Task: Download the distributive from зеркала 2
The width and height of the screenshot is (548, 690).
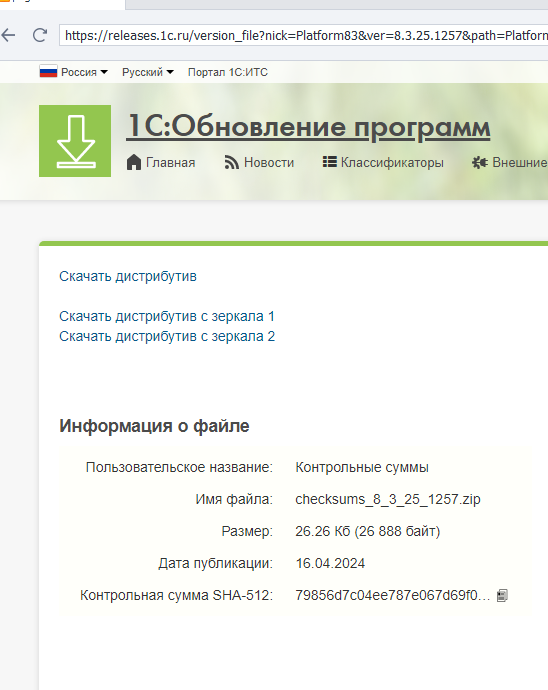Action: pyautogui.click(x=167, y=337)
